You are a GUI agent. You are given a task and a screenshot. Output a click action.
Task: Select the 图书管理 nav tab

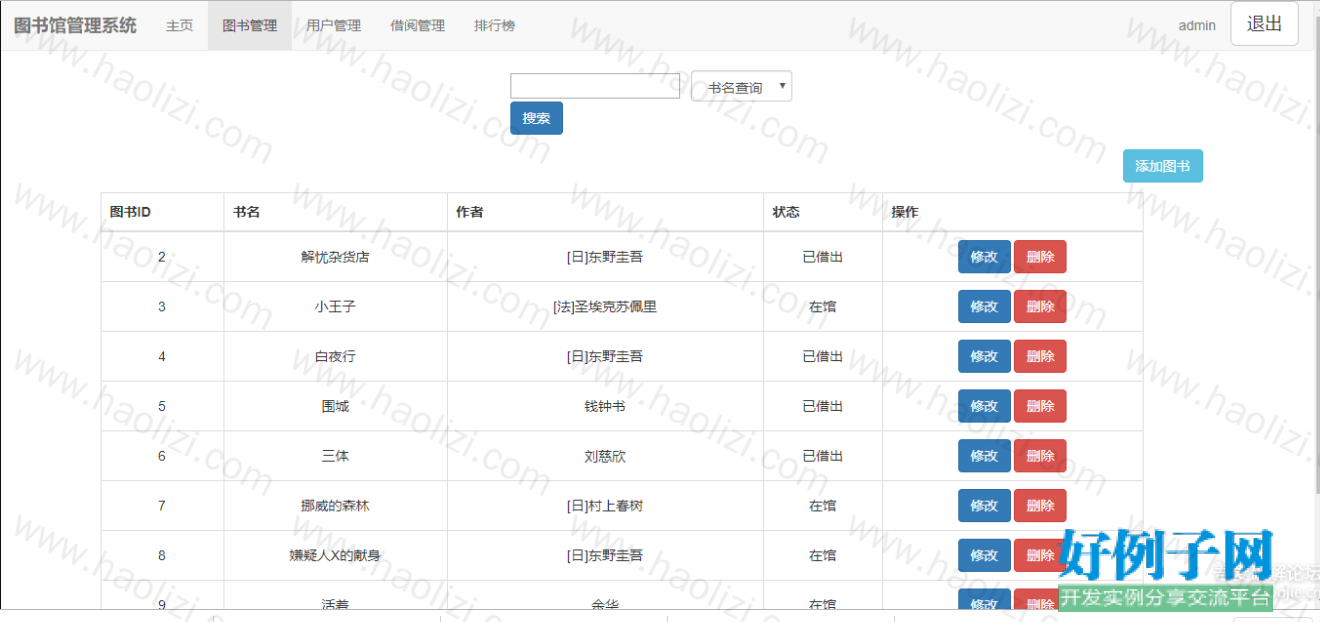[x=250, y=26]
